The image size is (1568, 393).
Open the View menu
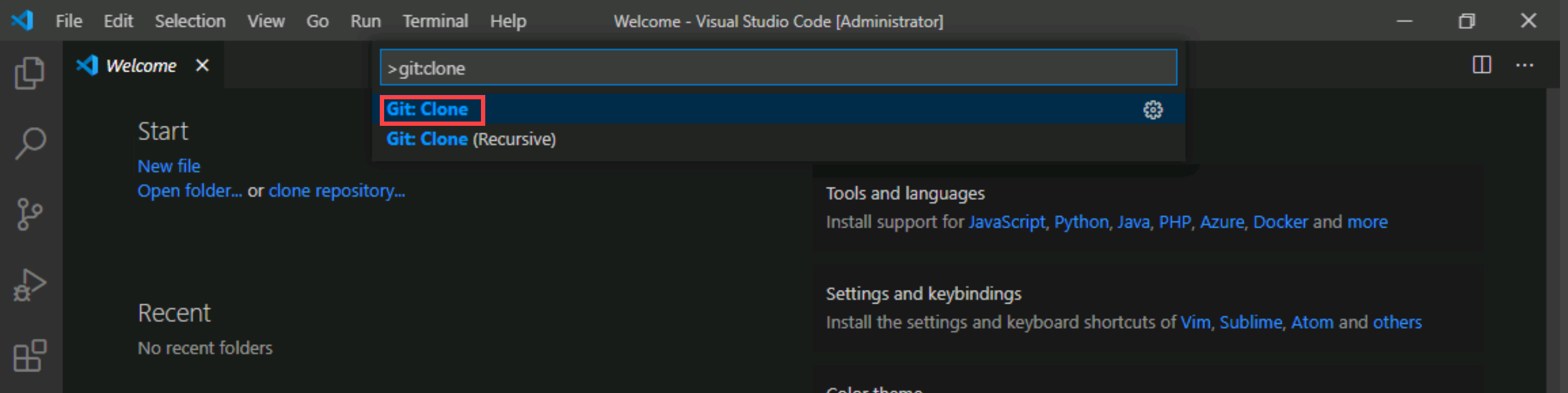(x=266, y=21)
